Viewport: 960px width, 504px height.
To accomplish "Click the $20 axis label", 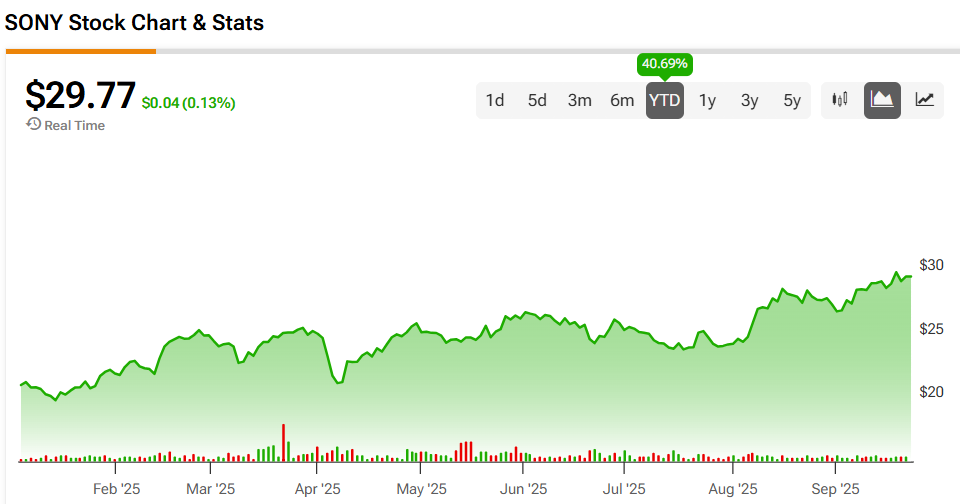I will pos(931,392).
